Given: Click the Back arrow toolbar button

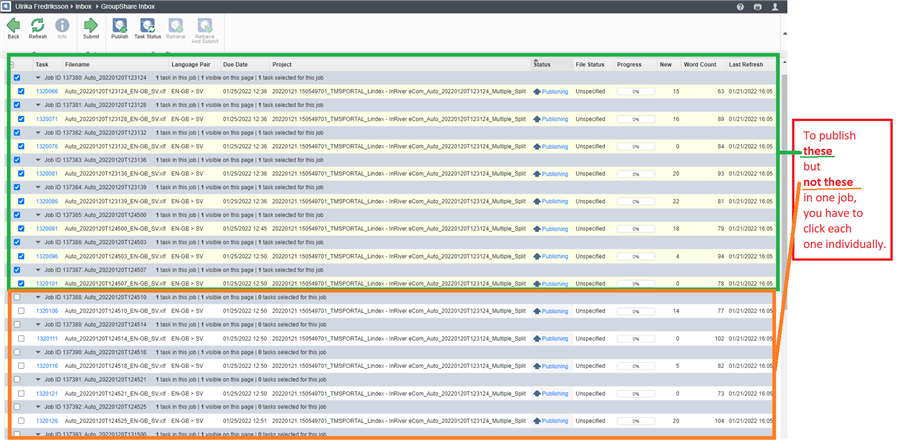Looking at the screenshot, I should (13, 25).
